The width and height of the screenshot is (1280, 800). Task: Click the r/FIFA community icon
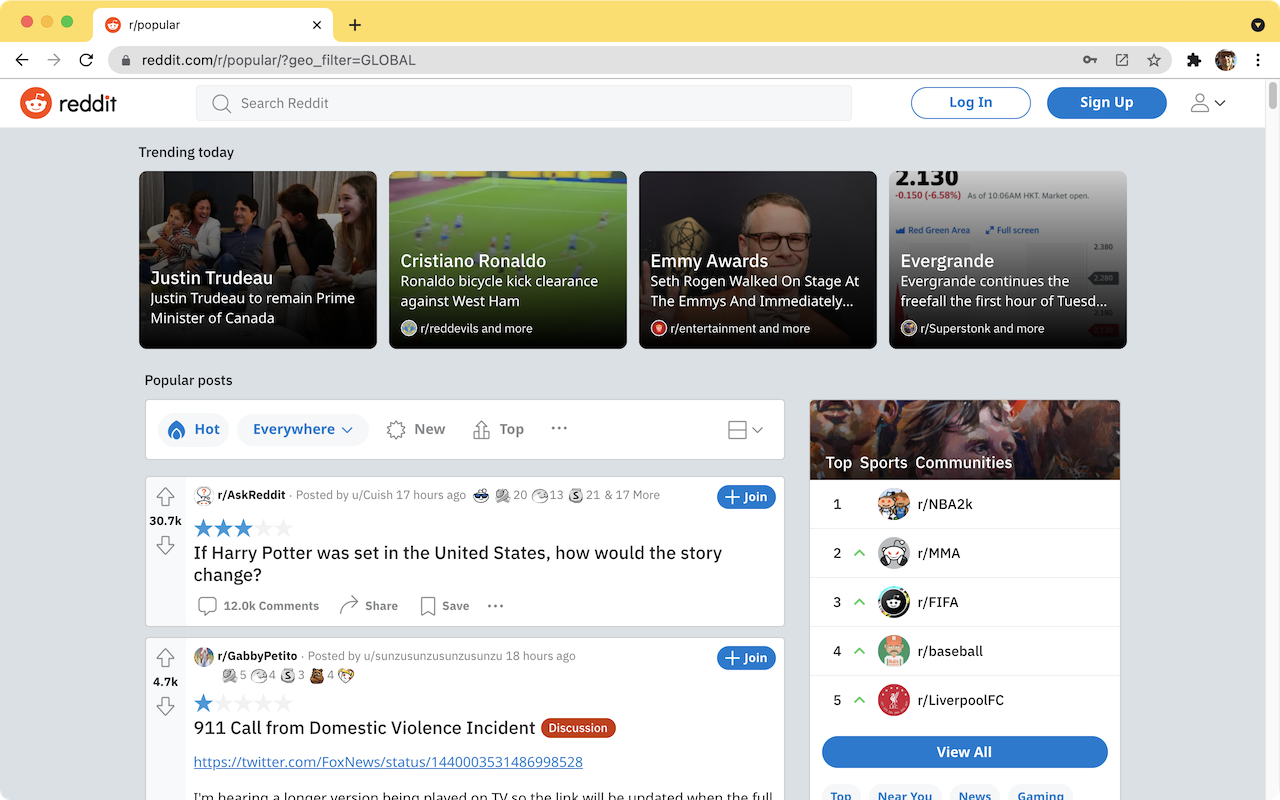pos(893,602)
